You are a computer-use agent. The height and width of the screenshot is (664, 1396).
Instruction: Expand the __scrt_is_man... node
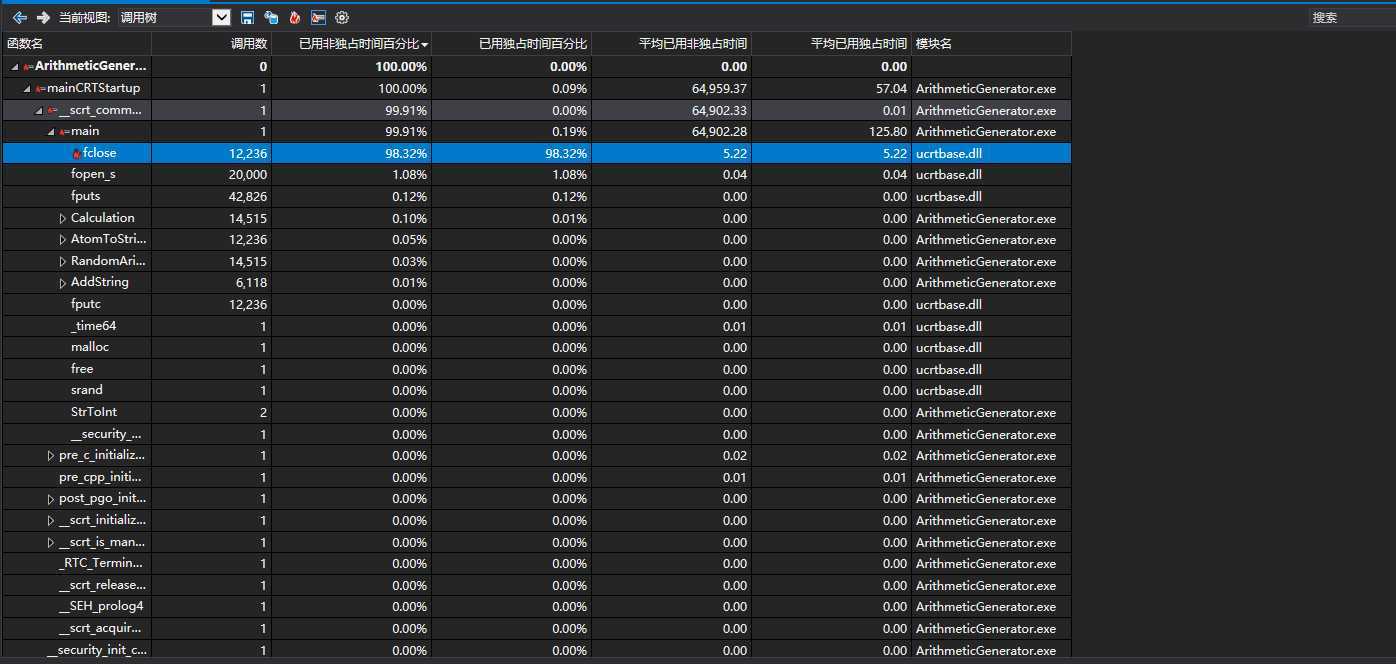[x=51, y=542]
